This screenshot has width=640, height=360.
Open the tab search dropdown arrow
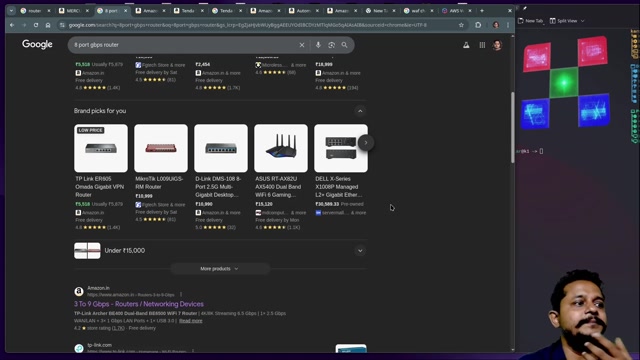pyautogui.click(x=11, y=11)
